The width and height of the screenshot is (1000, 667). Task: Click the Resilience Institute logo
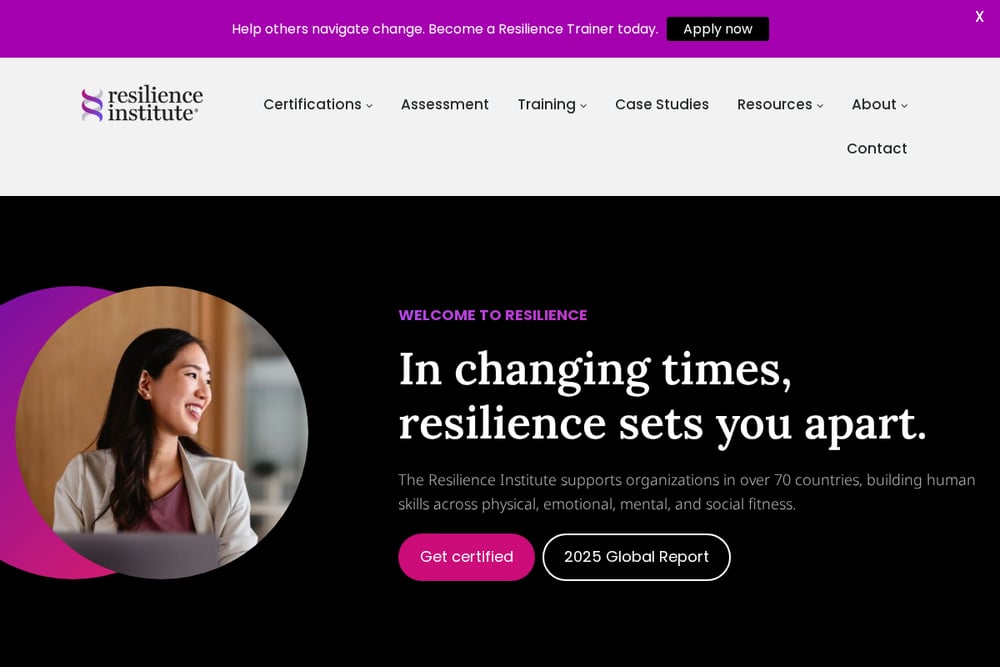point(142,104)
